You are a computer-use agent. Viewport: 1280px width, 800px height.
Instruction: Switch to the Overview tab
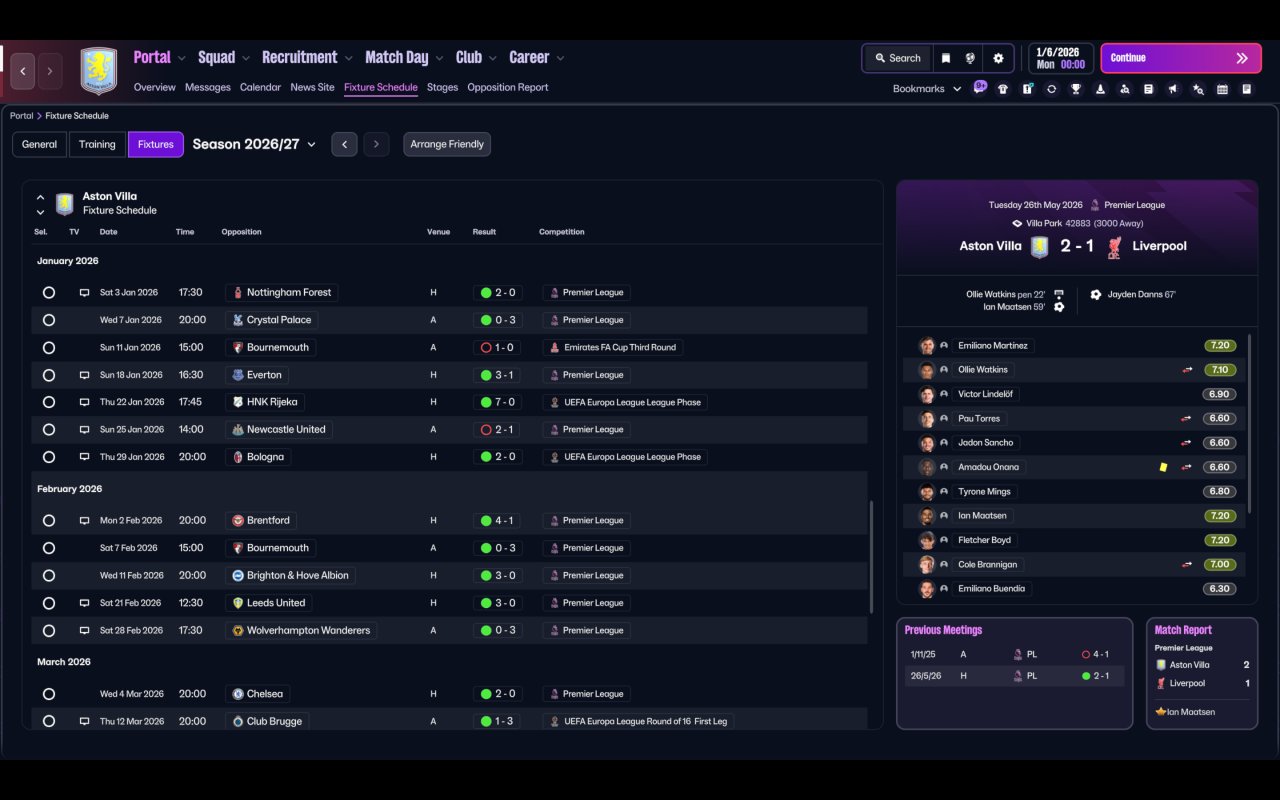tap(155, 87)
